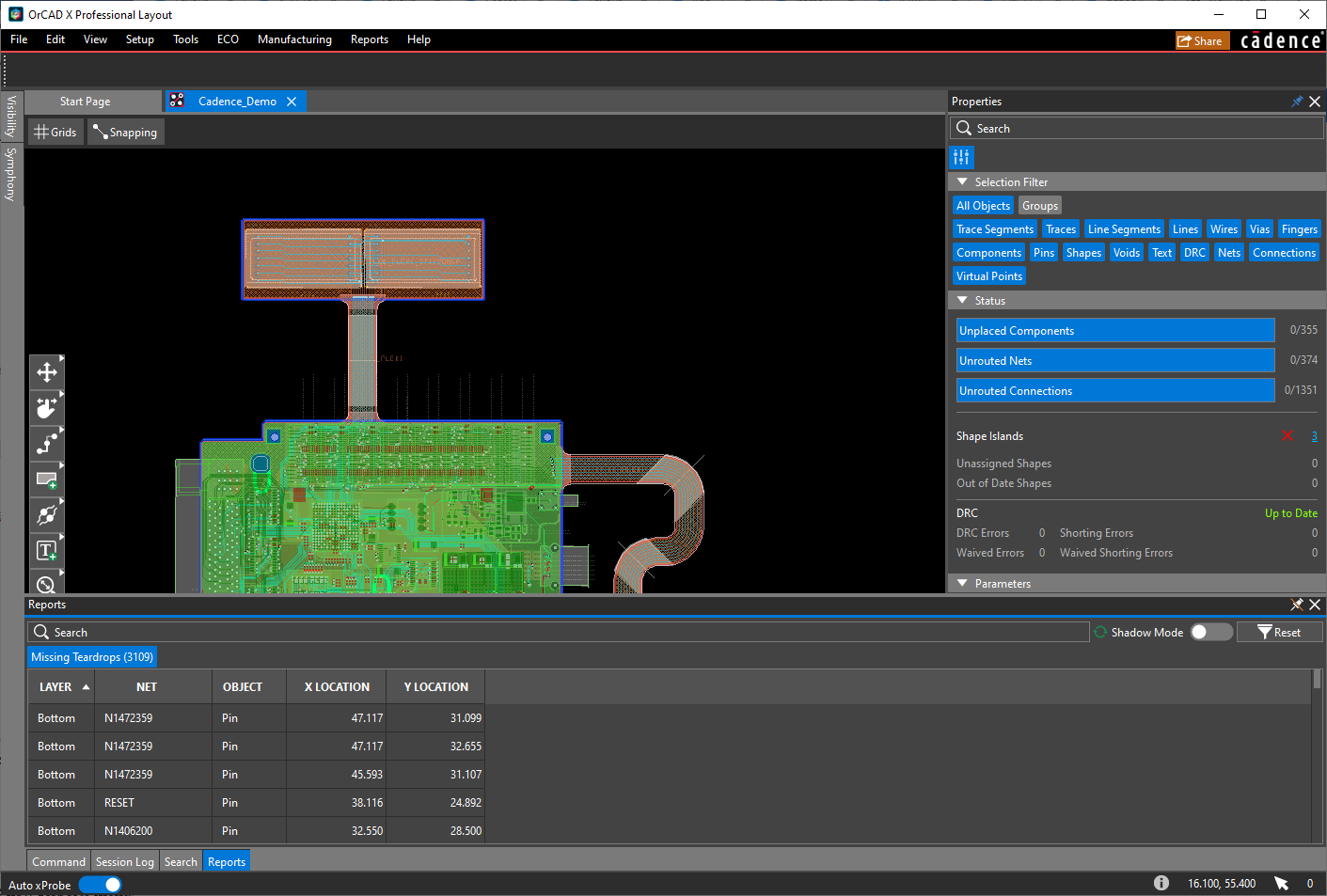Expand the Parameters section
Image resolution: width=1327 pixels, height=896 pixels.
pyautogui.click(x=962, y=583)
